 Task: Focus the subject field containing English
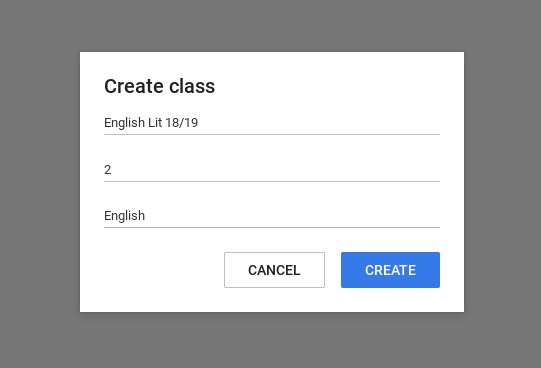click(x=272, y=216)
